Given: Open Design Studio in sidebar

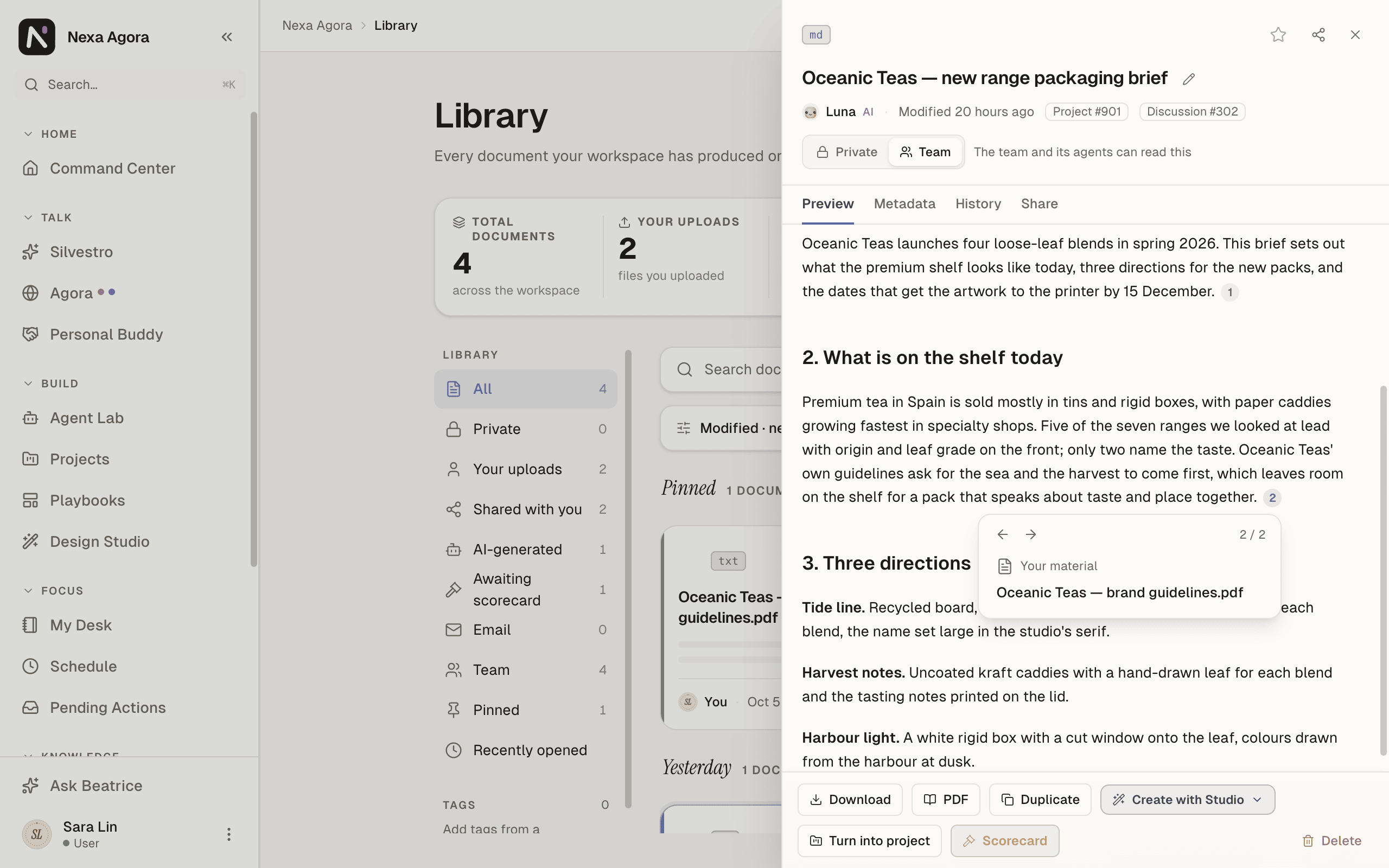Looking at the screenshot, I should click(x=130, y=541).
